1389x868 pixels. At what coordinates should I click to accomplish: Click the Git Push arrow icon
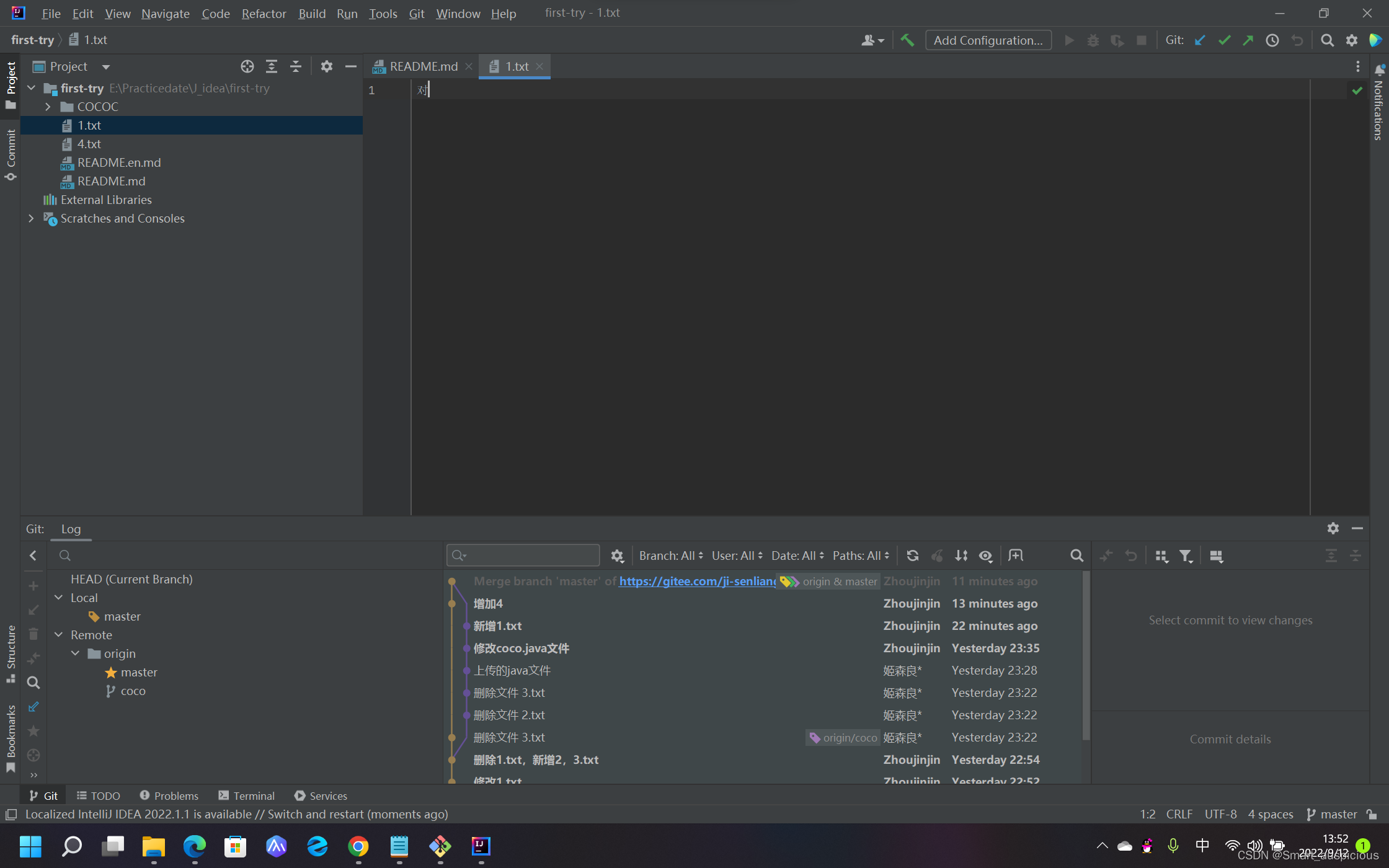pyautogui.click(x=1248, y=40)
